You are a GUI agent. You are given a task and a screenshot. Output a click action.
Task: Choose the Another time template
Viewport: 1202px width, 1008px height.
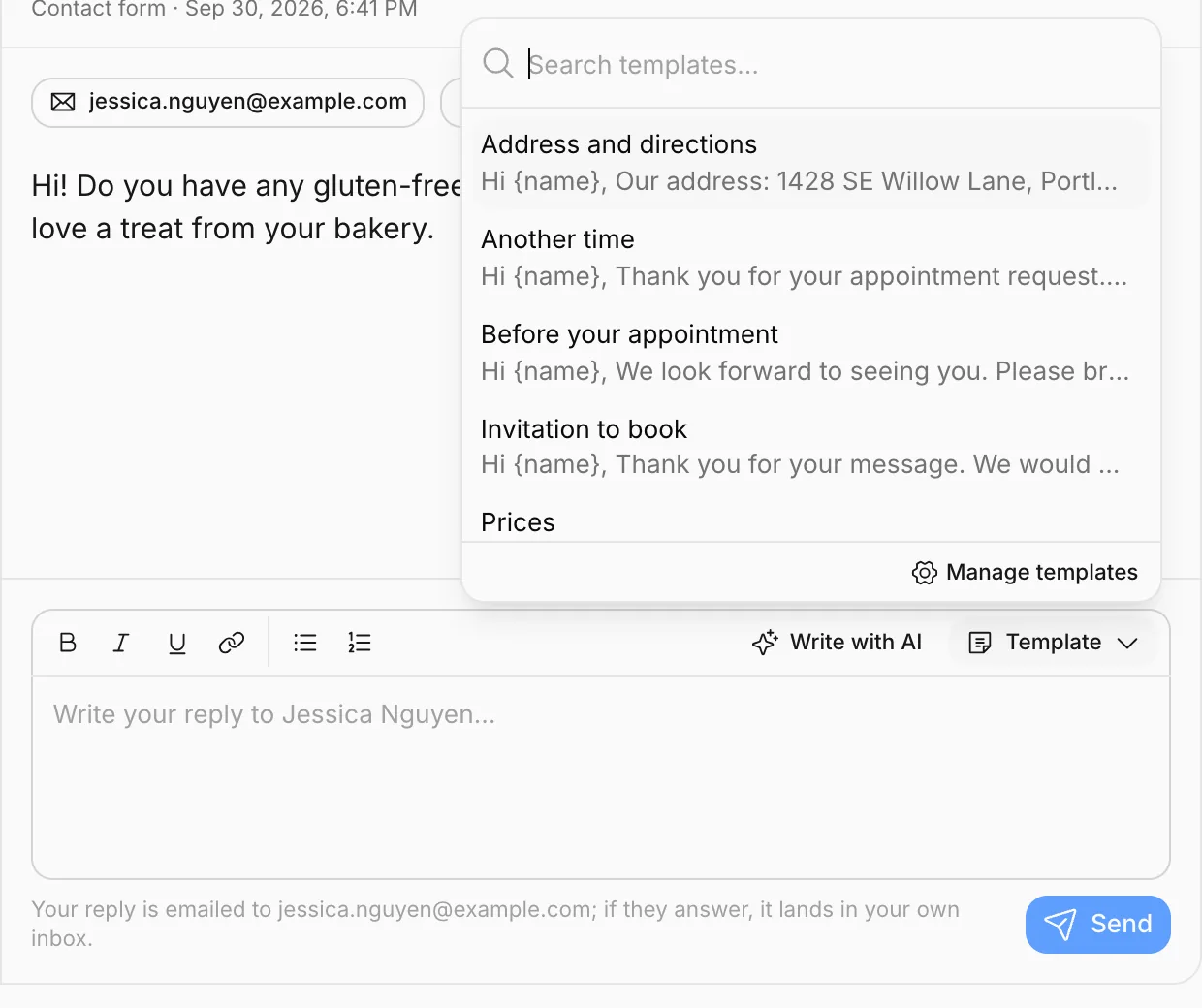click(x=810, y=258)
